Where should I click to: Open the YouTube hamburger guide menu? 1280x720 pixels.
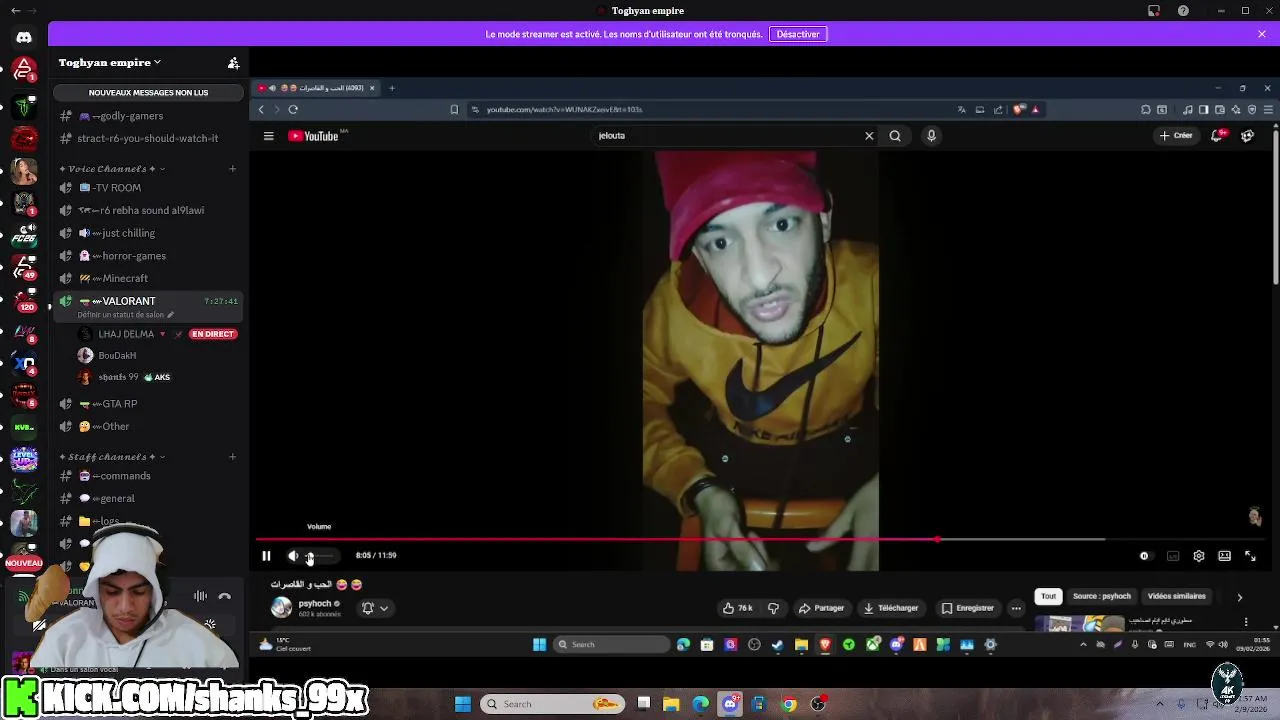point(268,136)
